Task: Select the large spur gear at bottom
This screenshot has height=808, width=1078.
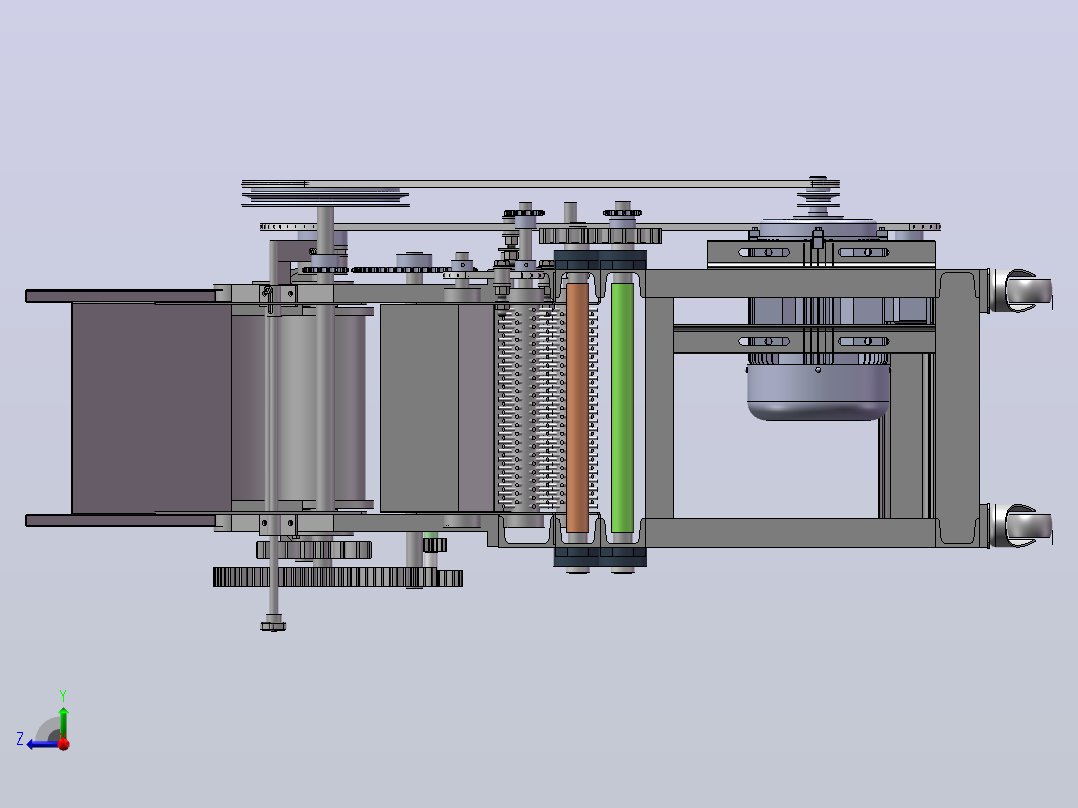Action: (x=338, y=577)
